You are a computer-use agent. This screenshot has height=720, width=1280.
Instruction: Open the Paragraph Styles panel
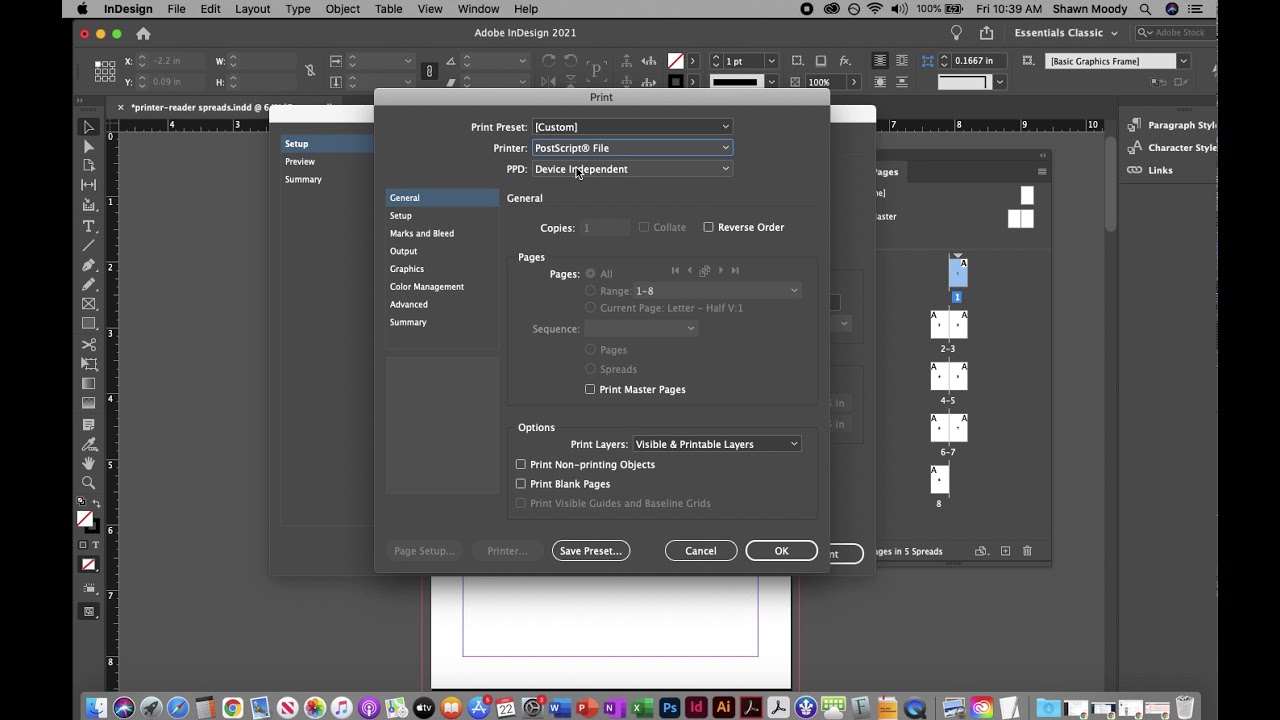click(x=1172, y=125)
